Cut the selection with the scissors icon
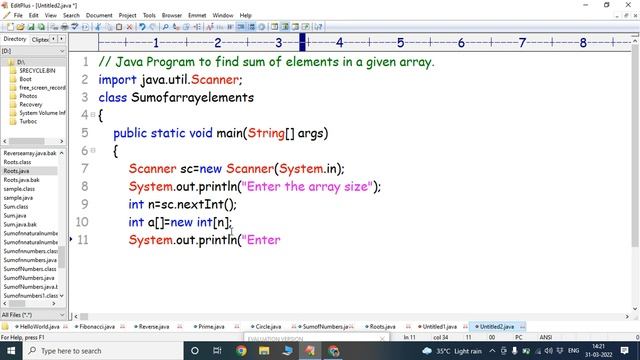Screen dimensions: 640x360 (x=98, y=27)
